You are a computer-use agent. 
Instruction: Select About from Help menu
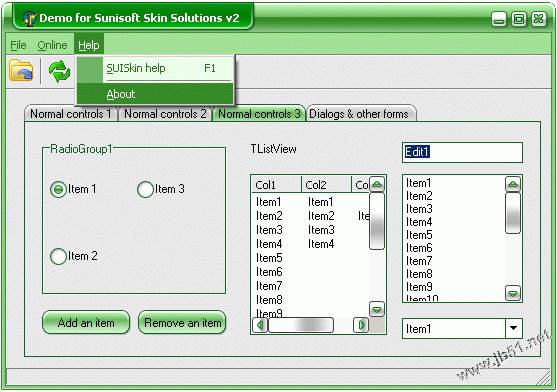[155, 94]
